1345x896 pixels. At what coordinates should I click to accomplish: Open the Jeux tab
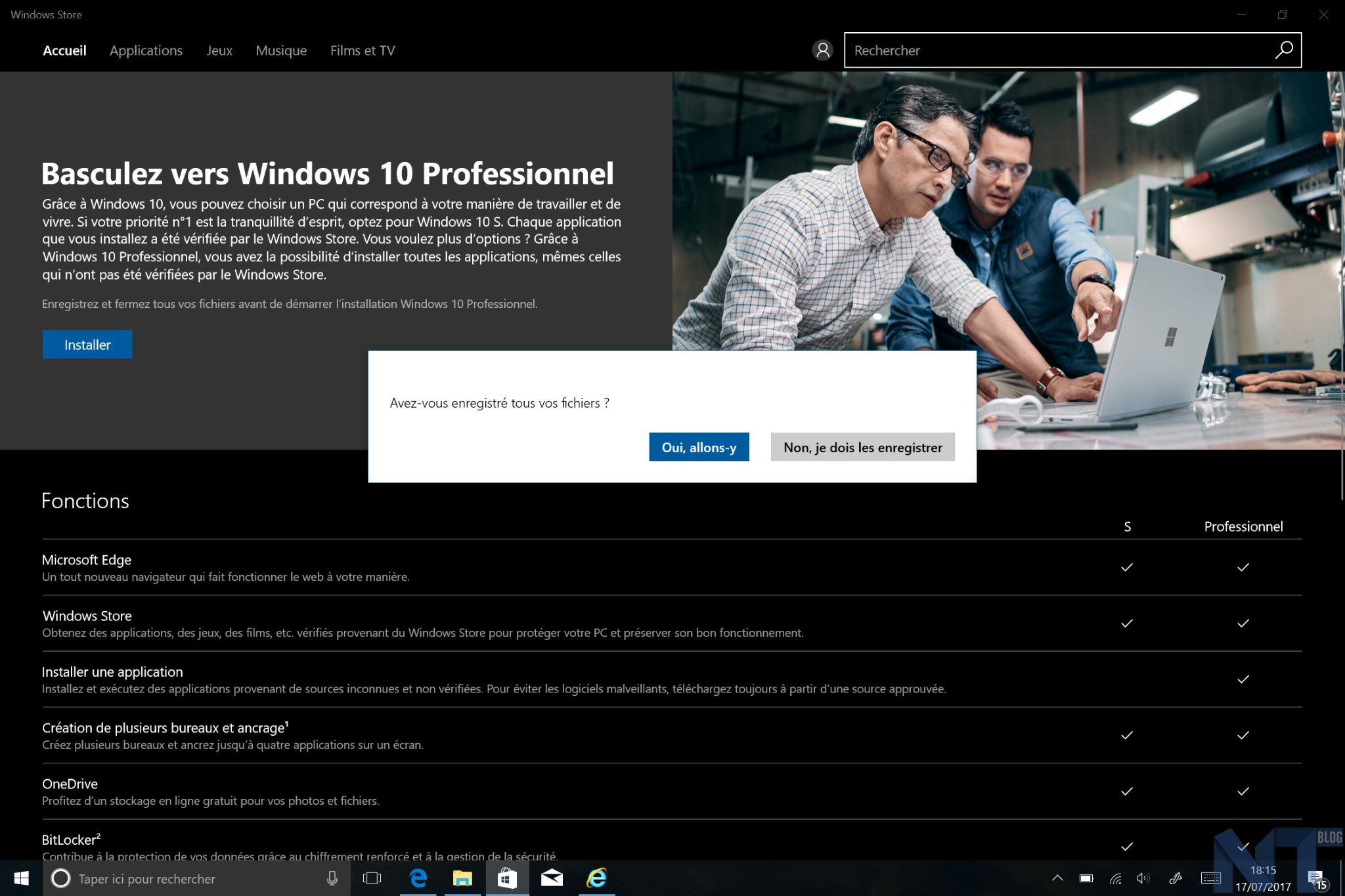pos(219,51)
